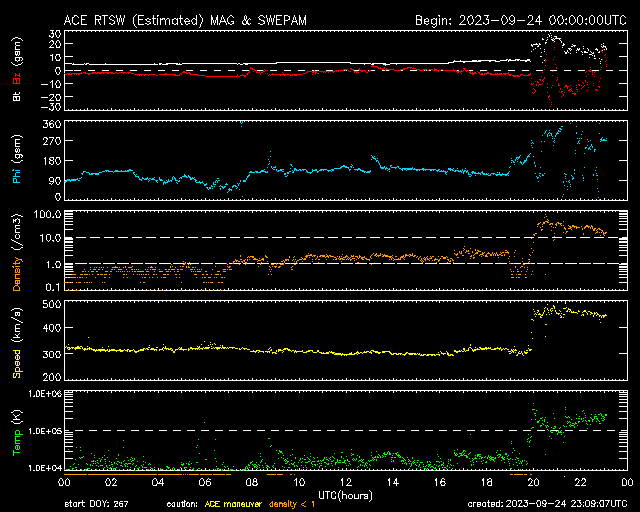Click the '270' tick label on Phi panel
640x512 pixels.
pos(52,141)
